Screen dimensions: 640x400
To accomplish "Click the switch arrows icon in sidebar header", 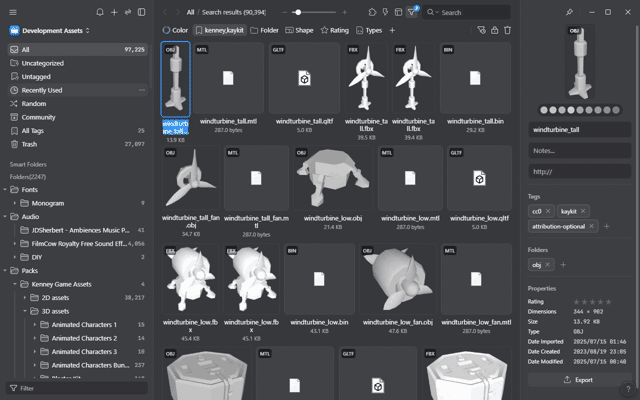I will (128, 12).
